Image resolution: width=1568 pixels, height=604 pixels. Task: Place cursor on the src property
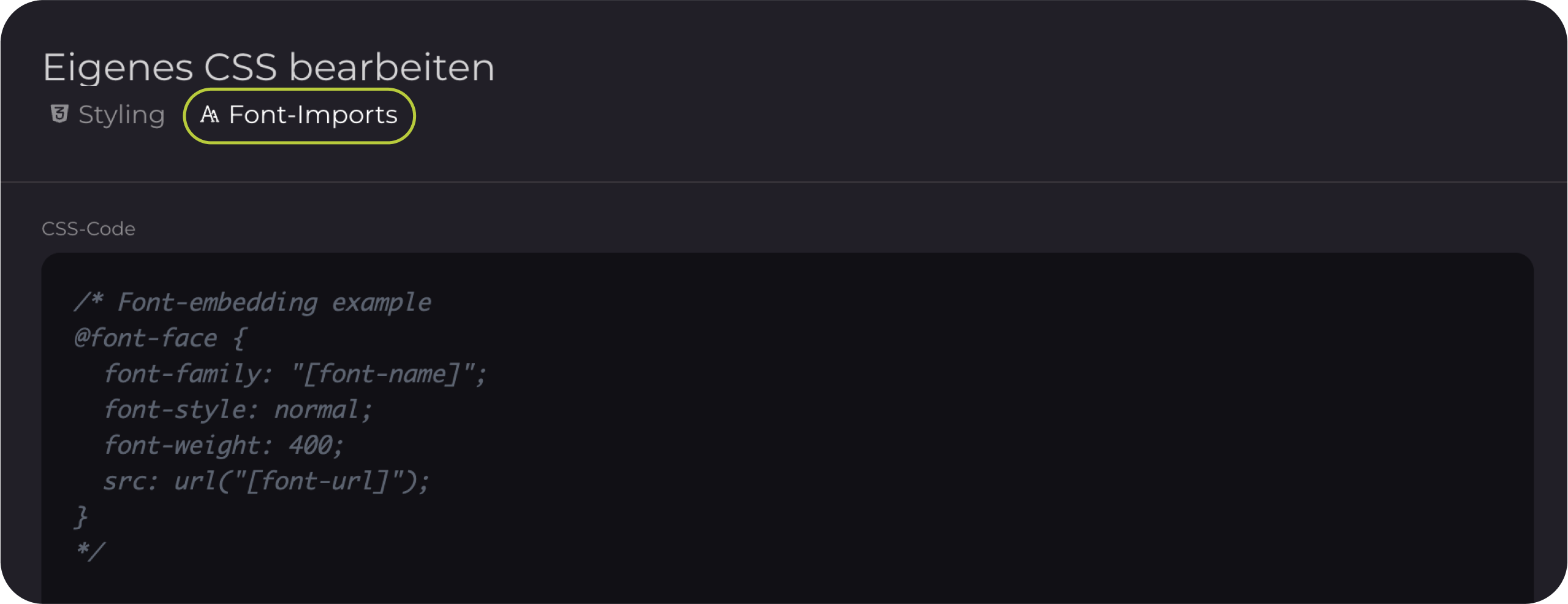pos(124,481)
